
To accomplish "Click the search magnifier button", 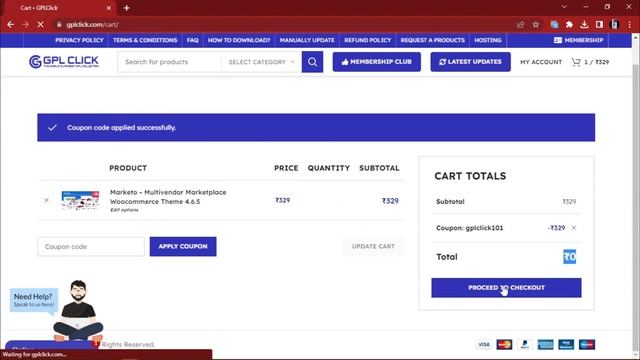I will click(312, 62).
